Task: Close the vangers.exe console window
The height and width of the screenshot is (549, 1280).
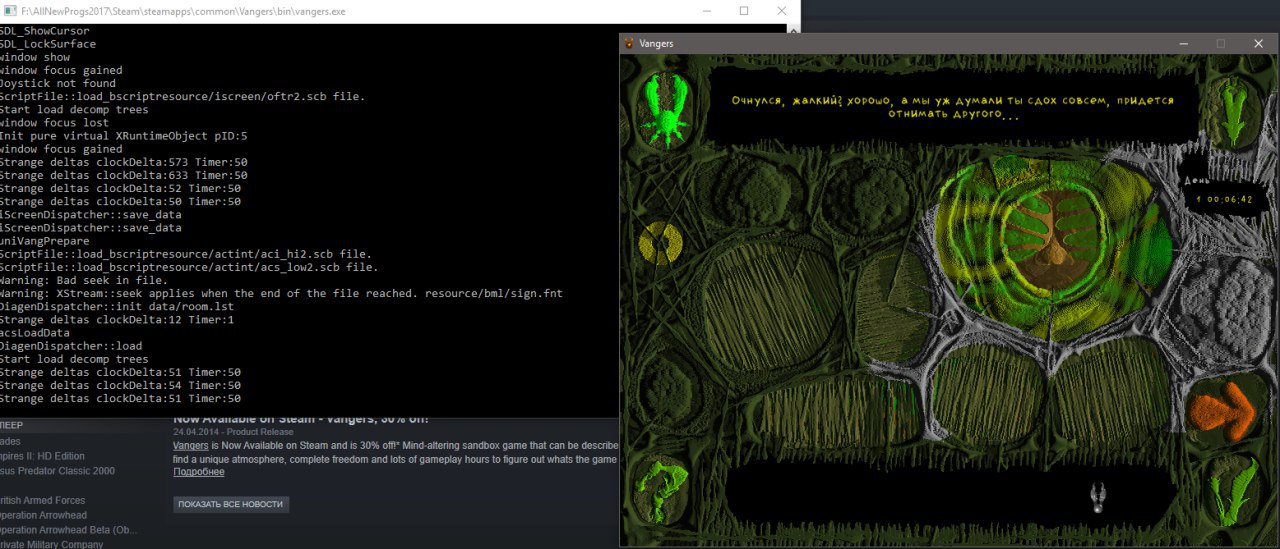Action: pos(782,11)
